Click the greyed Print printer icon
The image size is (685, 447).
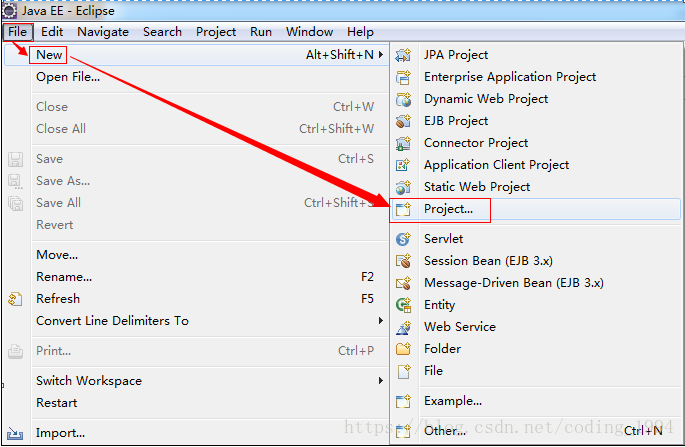point(15,351)
